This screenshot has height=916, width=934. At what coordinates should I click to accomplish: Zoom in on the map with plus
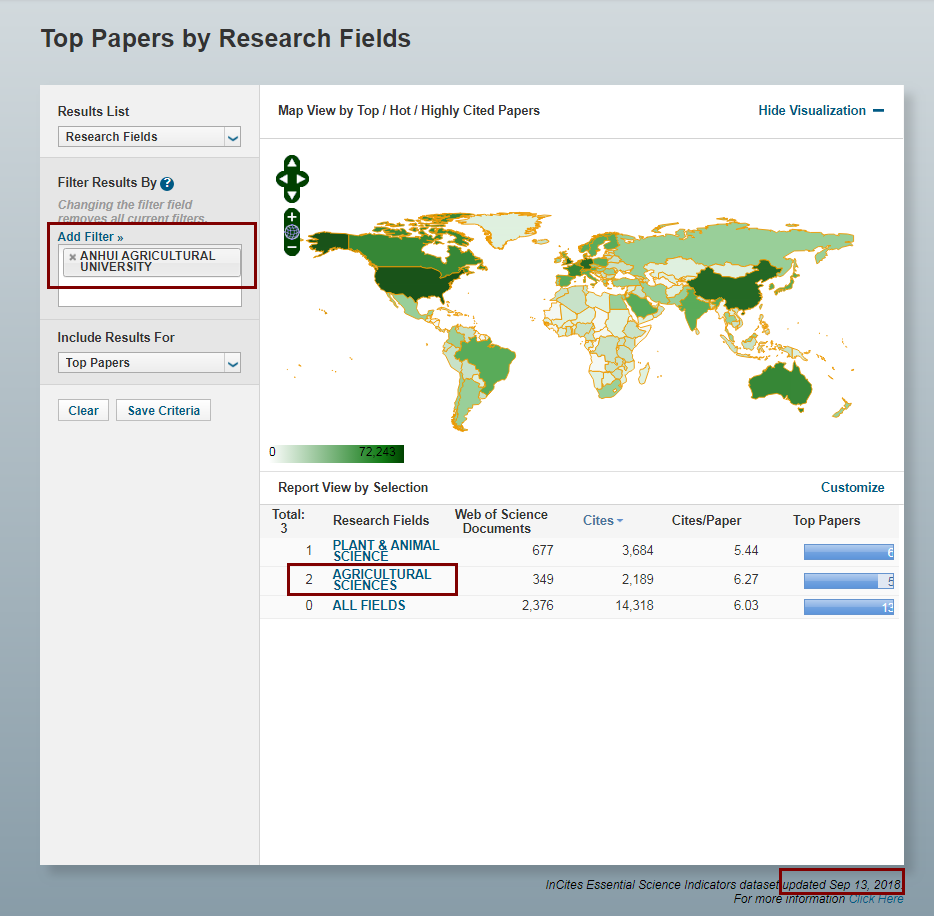pos(292,217)
